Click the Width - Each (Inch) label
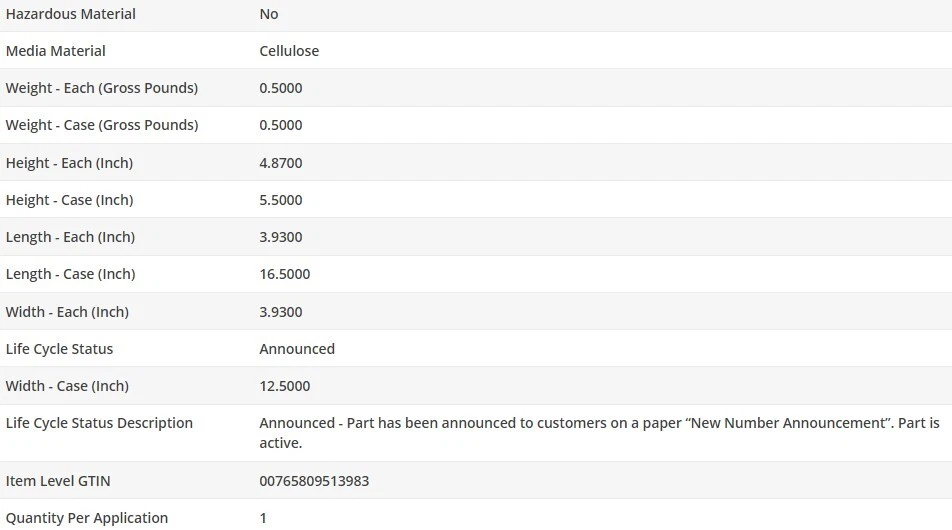The width and height of the screenshot is (952, 530). click(67, 312)
